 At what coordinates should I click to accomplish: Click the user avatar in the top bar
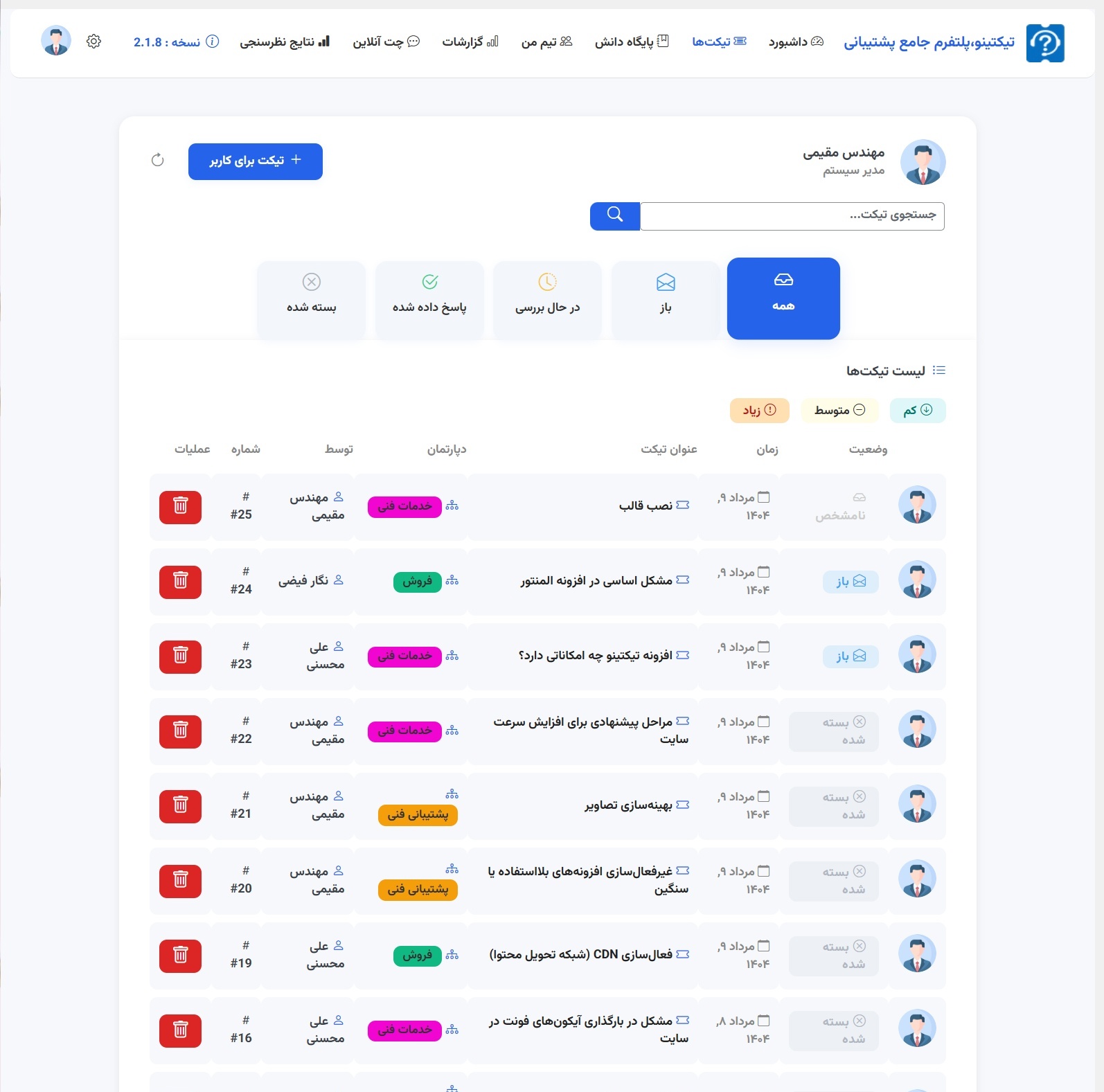(x=56, y=42)
